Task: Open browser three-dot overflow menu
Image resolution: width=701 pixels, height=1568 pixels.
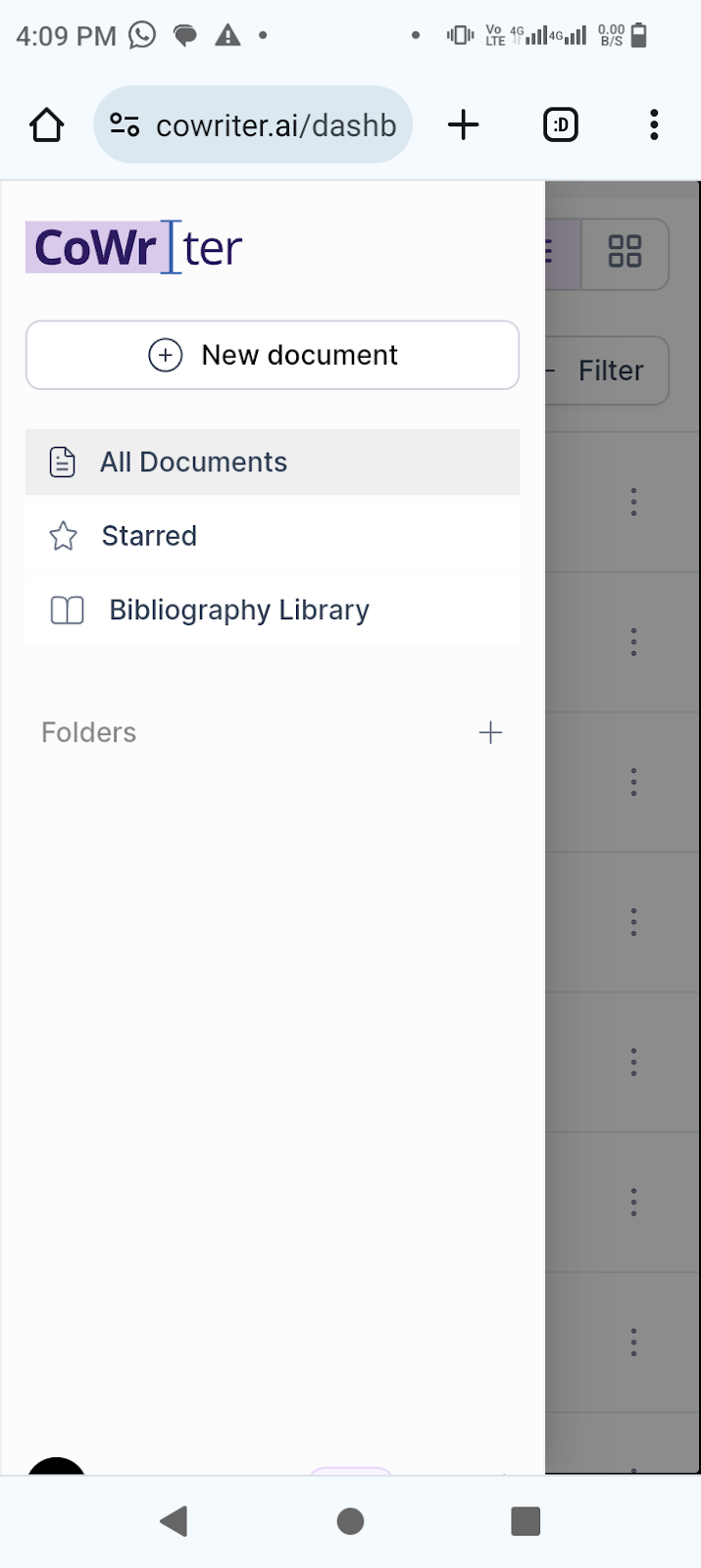Action: click(x=654, y=124)
